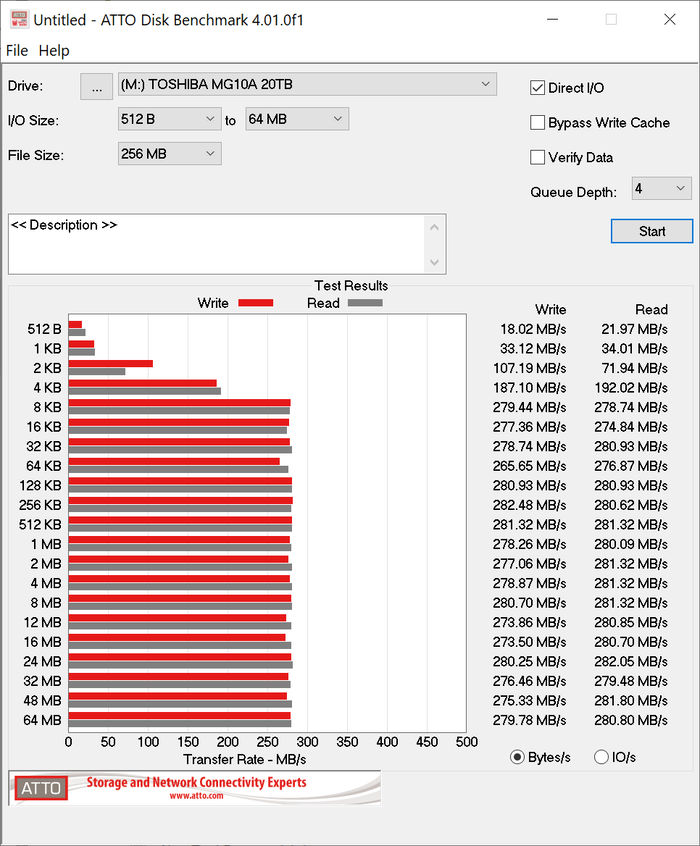The image size is (700, 846).
Task: Enable the Verify Data checkbox
Action: (x=538, y=157)
